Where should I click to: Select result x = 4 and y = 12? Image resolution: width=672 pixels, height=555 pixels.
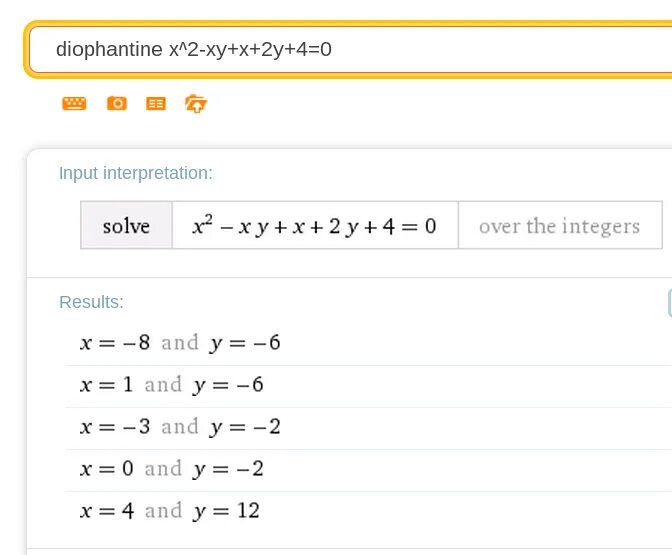point(170,511)
